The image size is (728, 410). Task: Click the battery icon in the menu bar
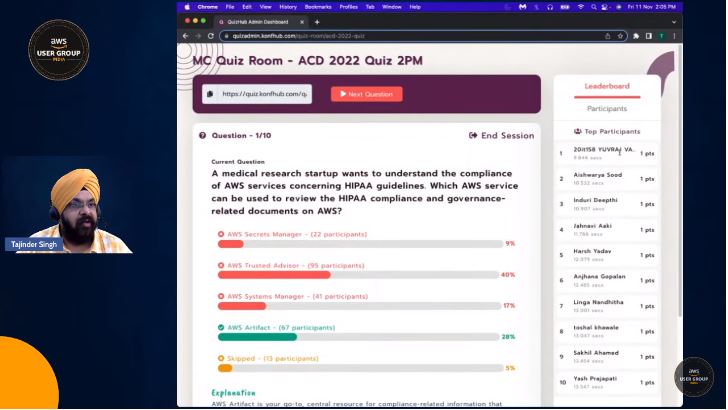coord(565,7)
